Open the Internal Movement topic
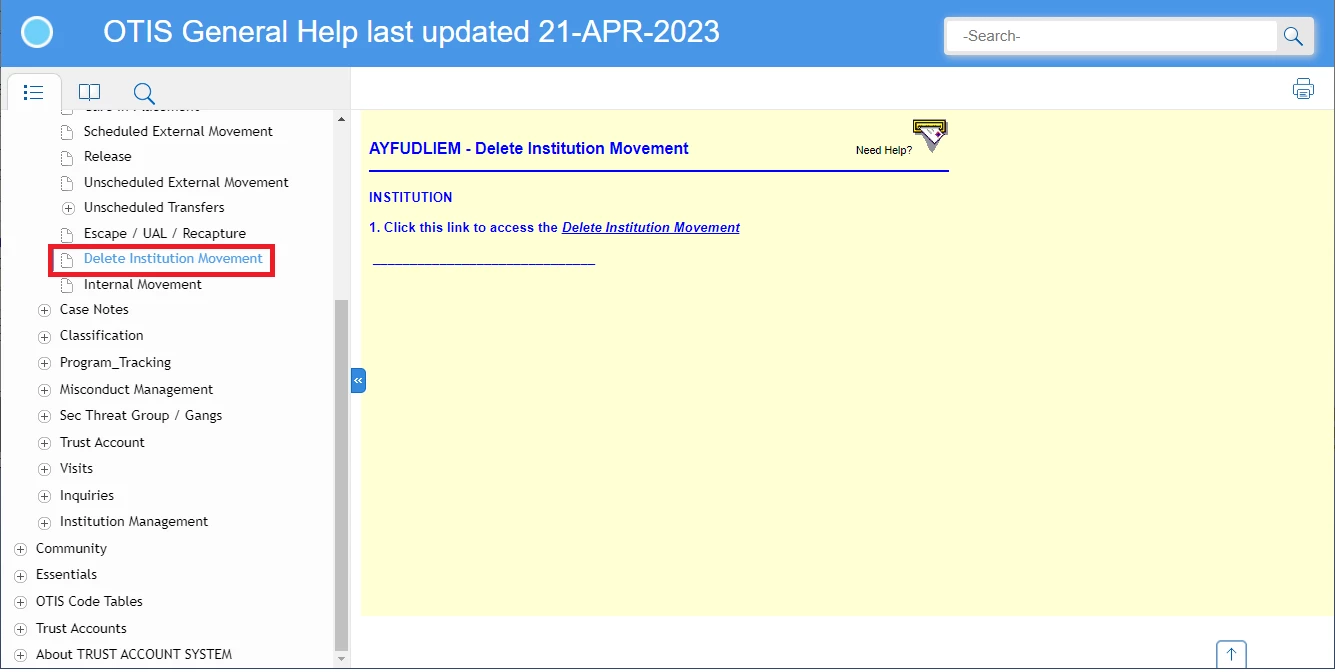1335x672 pixels. (143, 284)
